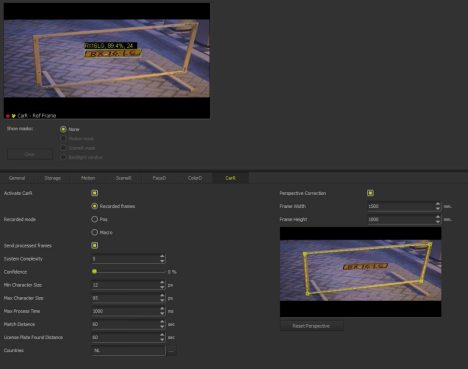Decrease the System Complexity spinner value
The width and height of the screenshot is (468, 369).
tap(162, 261)
